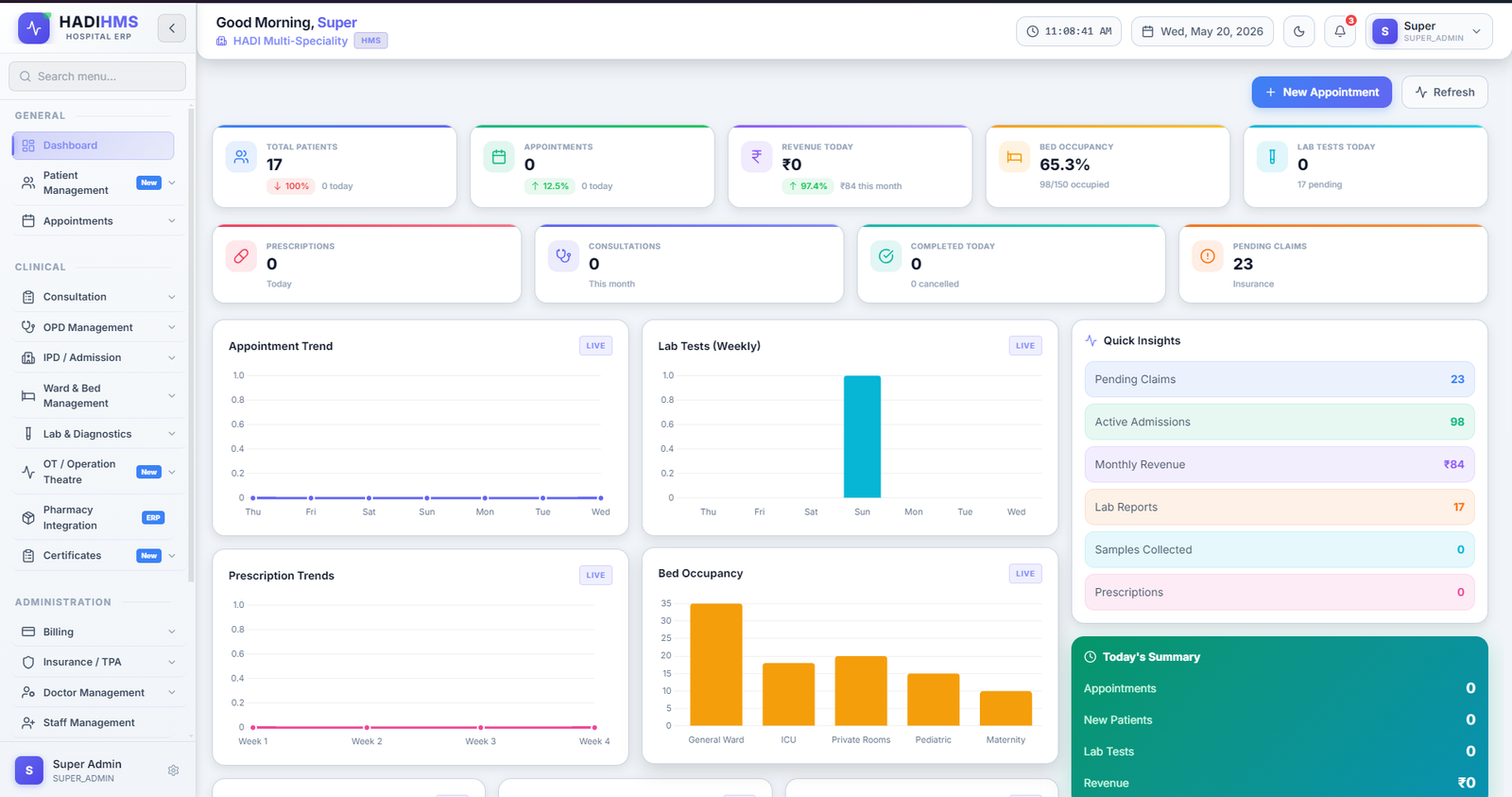1512x797 pixels.
Task: Expand the Consultation sidebar chevron
Action: (172, 297)
